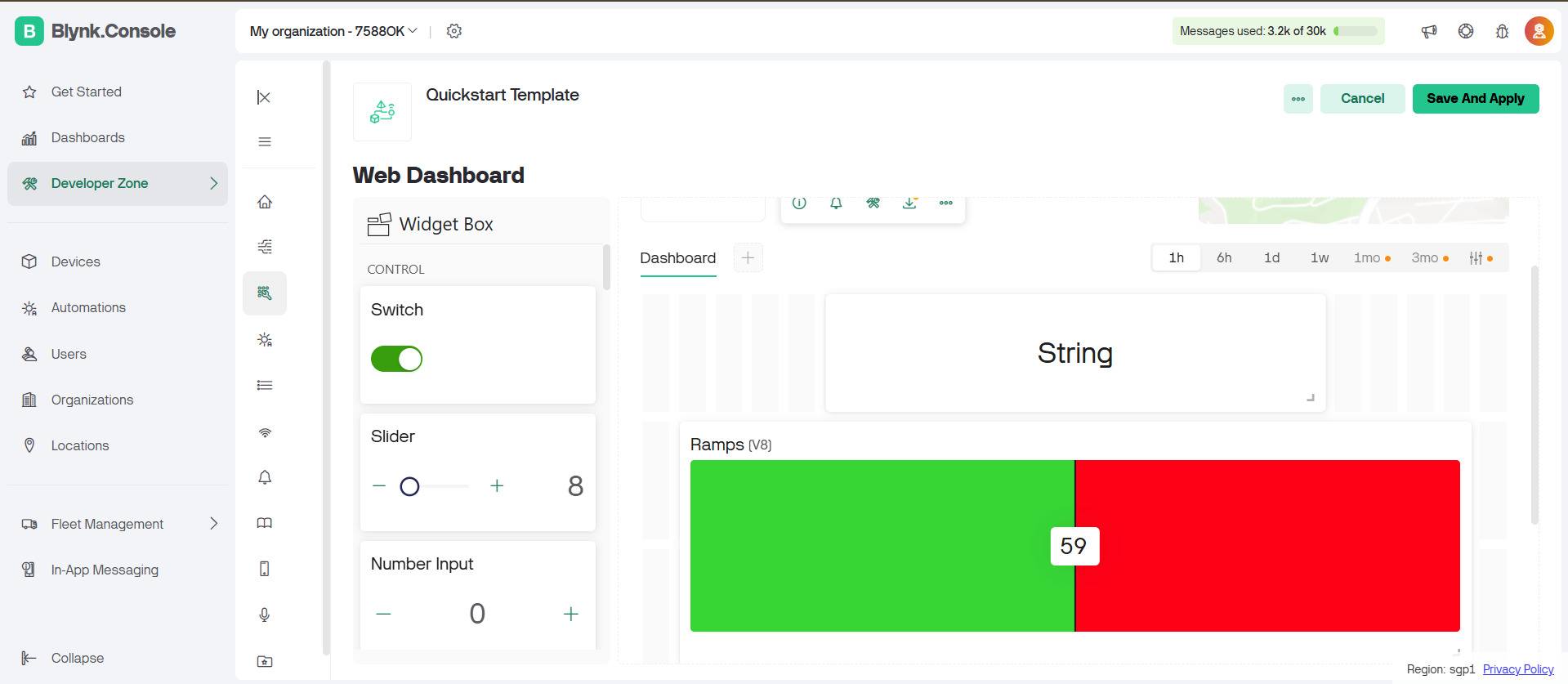
Task: Collapse the template sidebar panel
Action: 264,97
